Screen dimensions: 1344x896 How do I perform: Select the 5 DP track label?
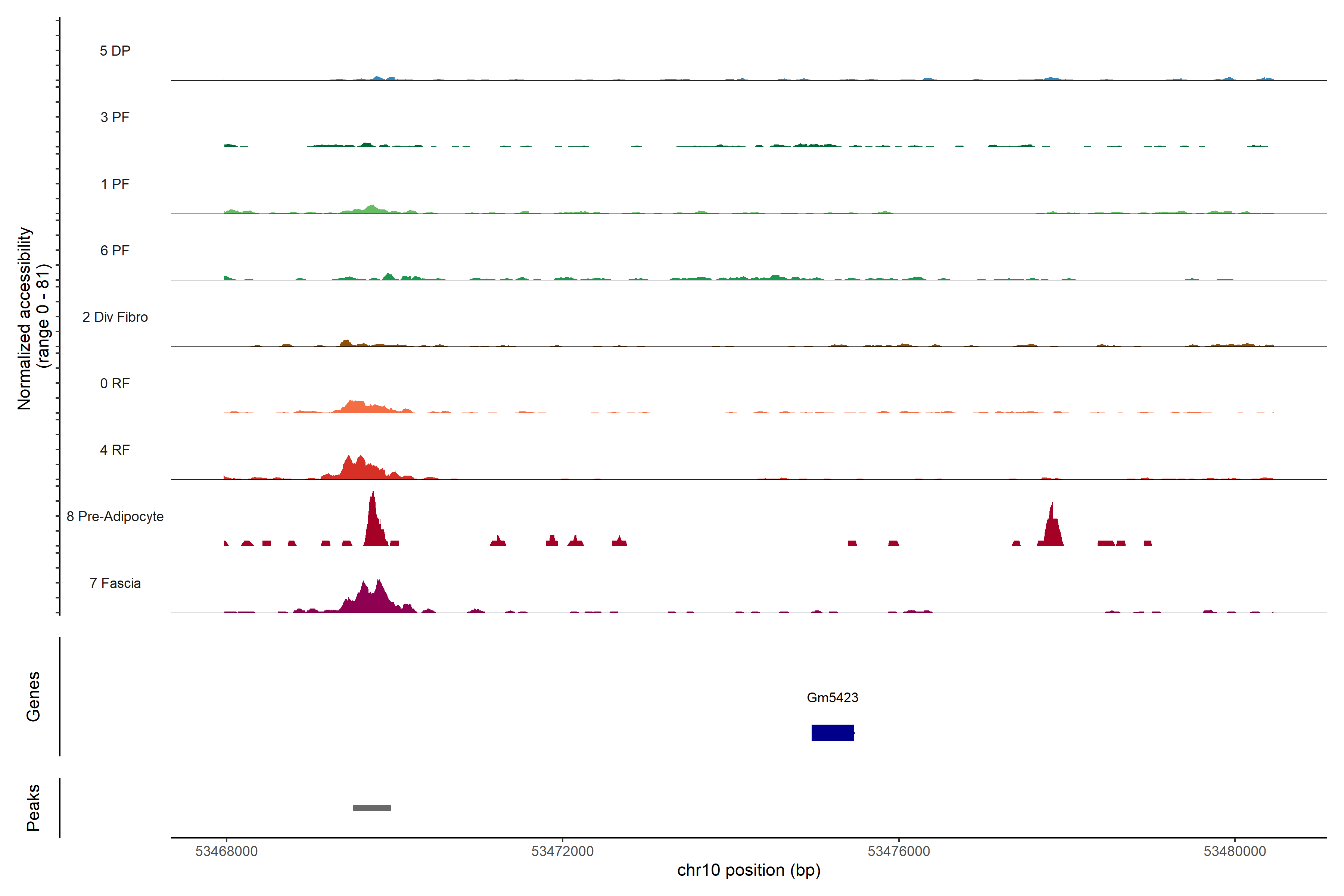(x=115, y=51)
